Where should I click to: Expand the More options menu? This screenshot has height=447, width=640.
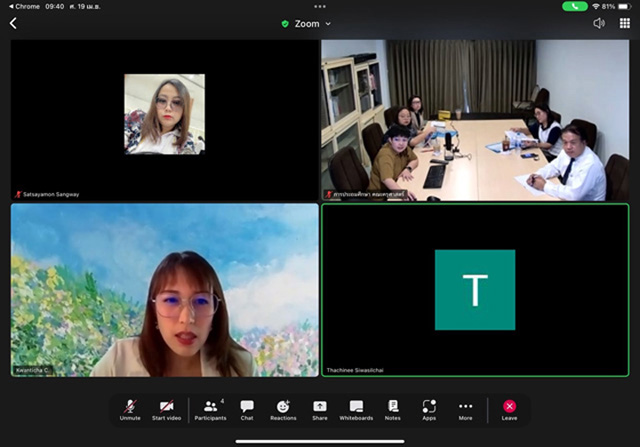[465, 408]
